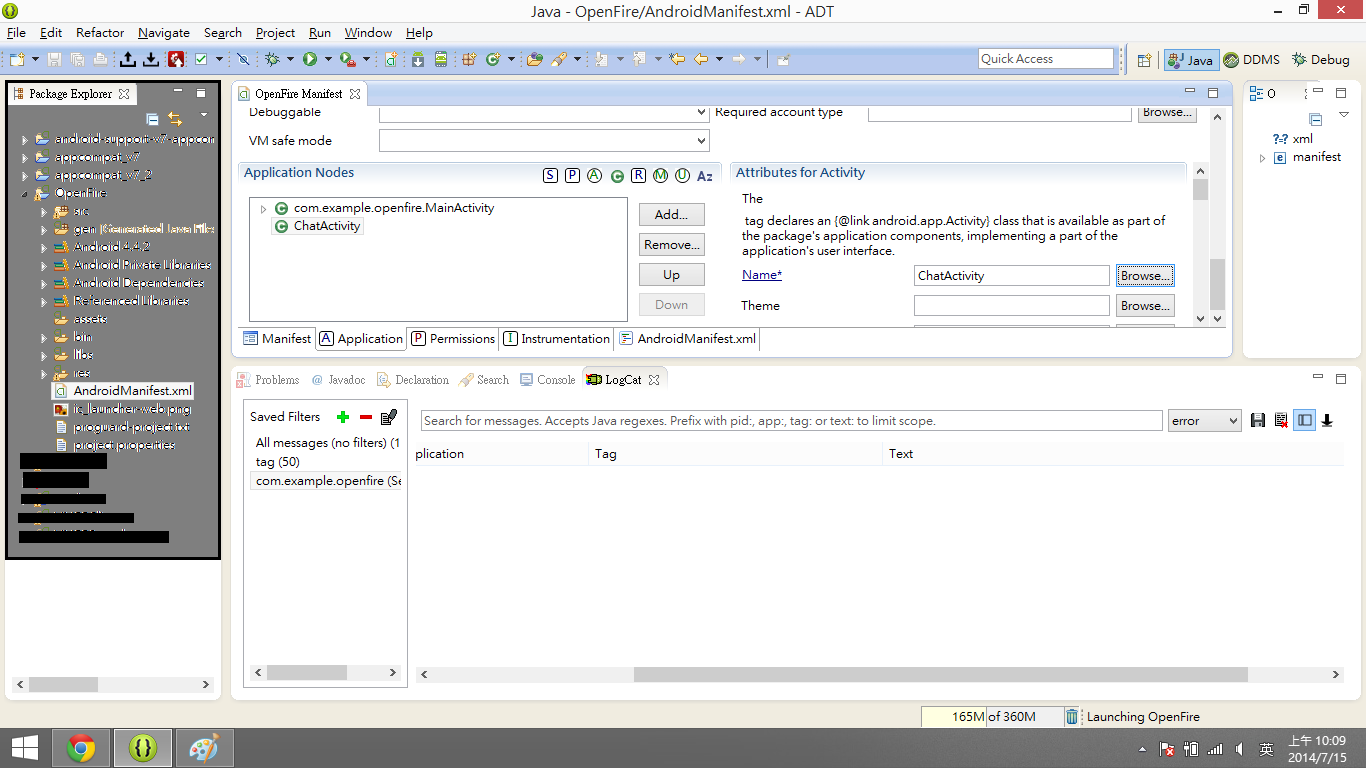Expand com.example.openfire.MainActivity node
The height and width of the screenshot is (768, 1366).
click(x=263, y=209)
